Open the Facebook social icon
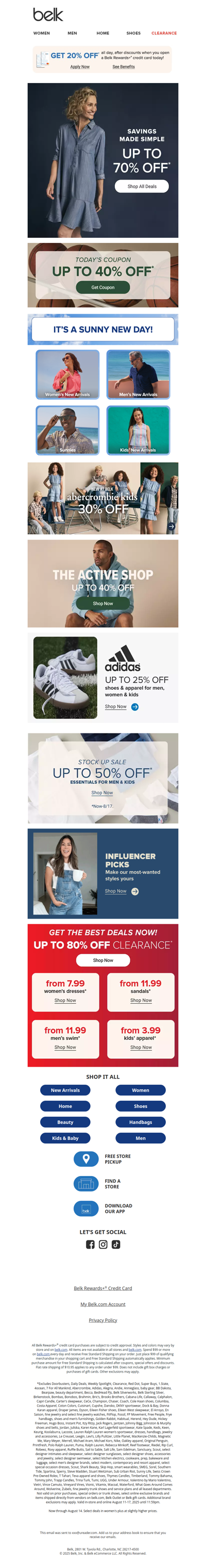206x1568 pixels. (x=90, y=1244)
